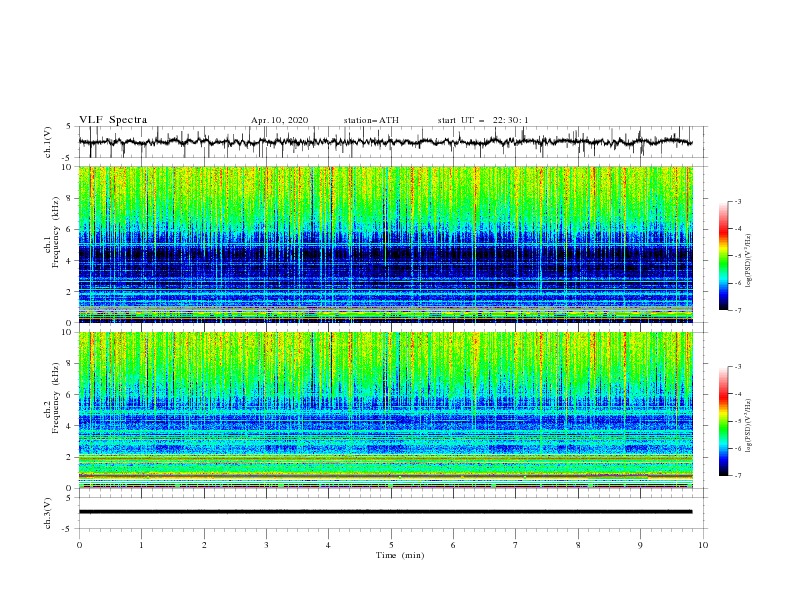Select the log(PSD) label beside ch.2 colorbar

748,426
